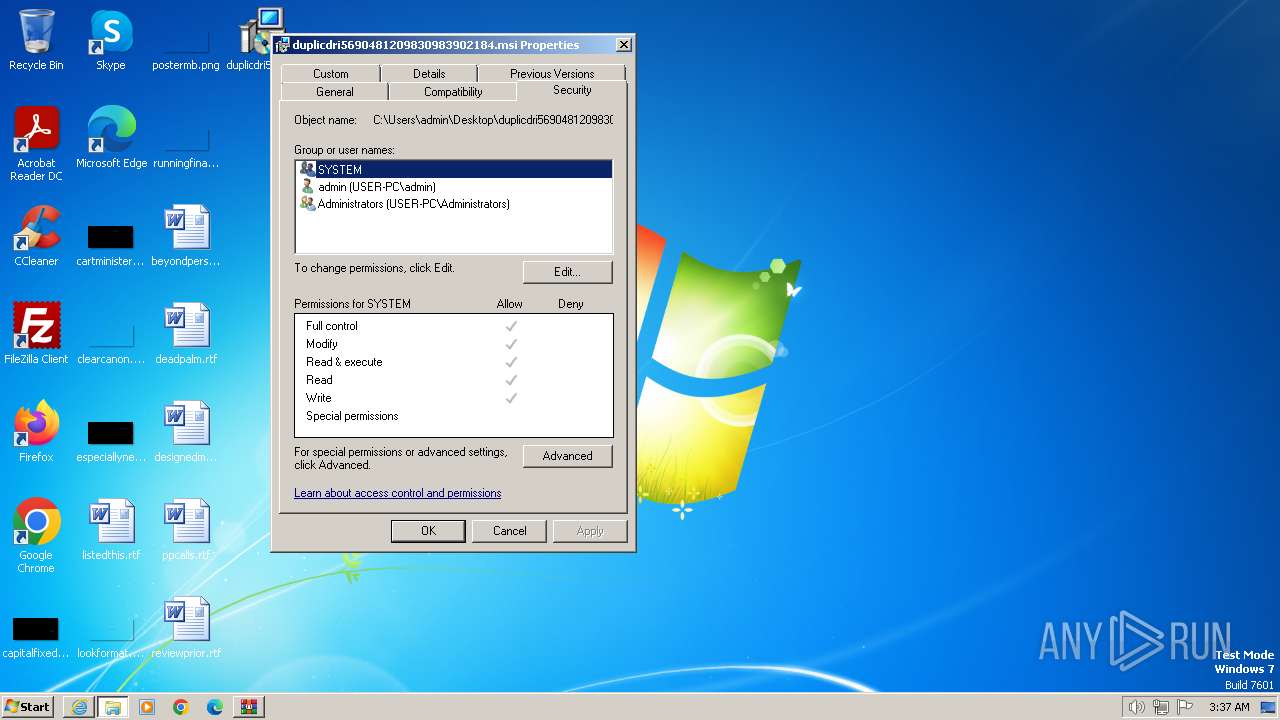The image size is (1280, 720).
Task: Select deadpalm.rtf document icon
Action: 186,334
